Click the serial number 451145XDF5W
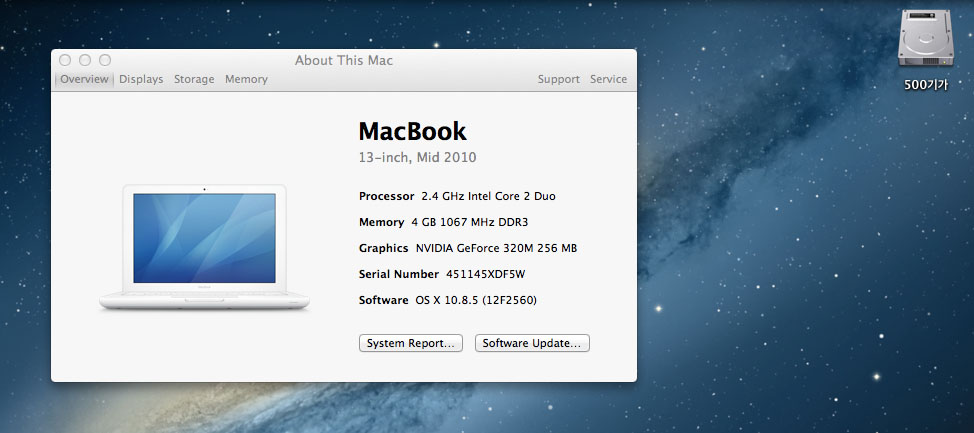 coord(486,274)
